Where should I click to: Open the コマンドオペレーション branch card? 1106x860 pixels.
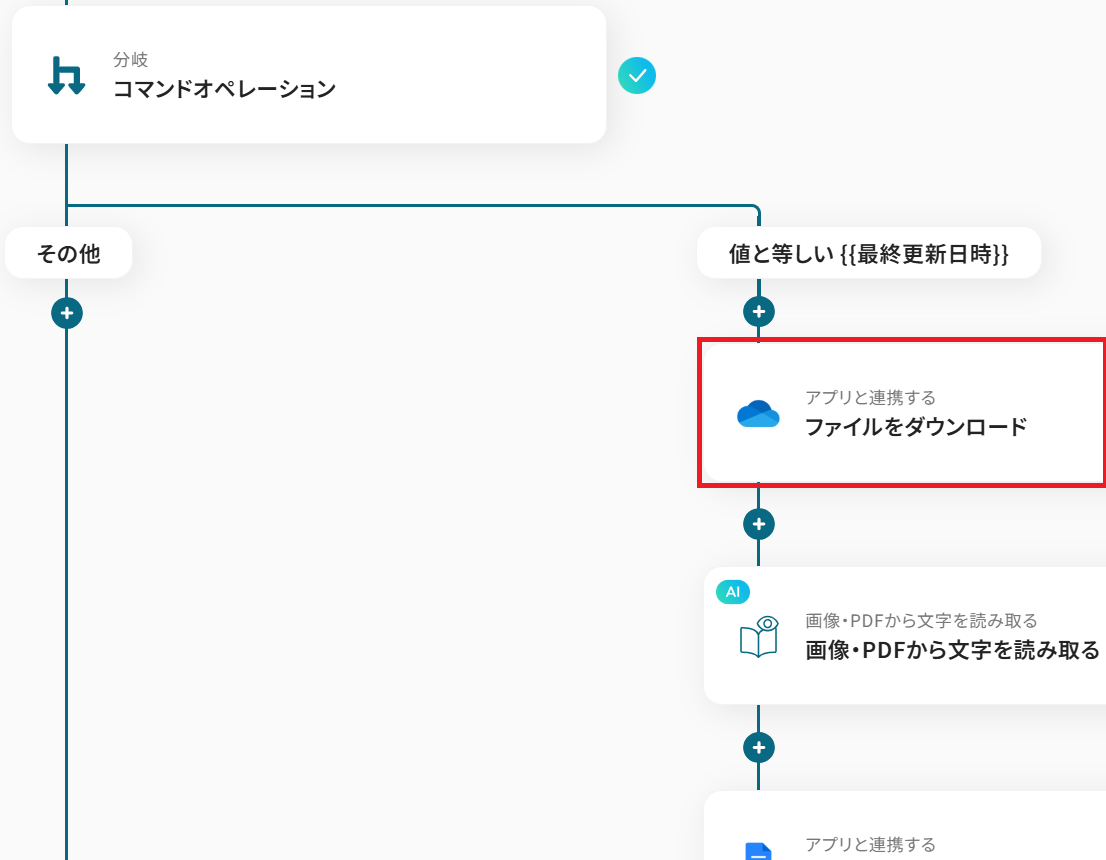(309, 75)
